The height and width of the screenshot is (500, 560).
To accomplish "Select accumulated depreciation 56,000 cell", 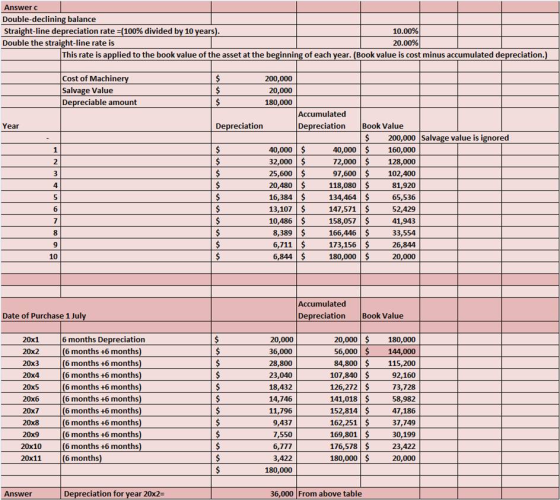I will point(329,351).
